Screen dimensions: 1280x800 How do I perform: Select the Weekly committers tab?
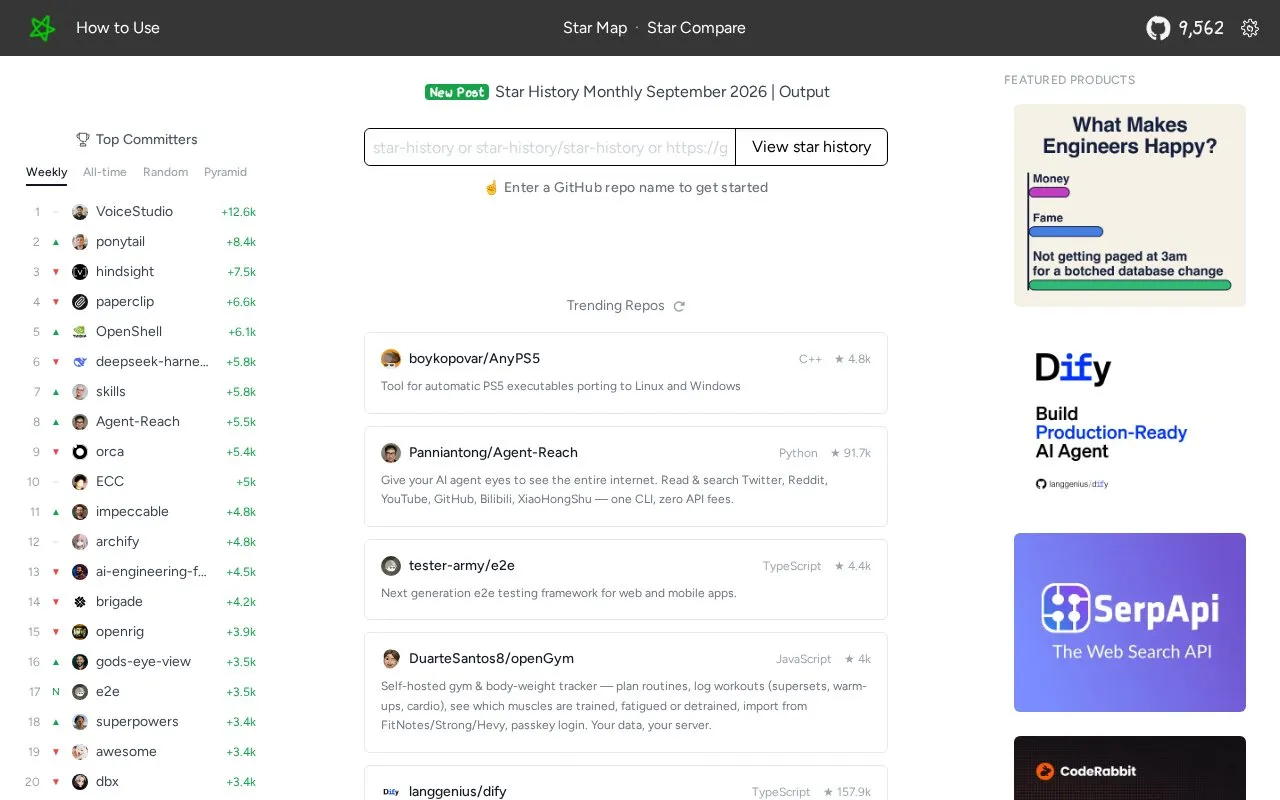[47, 172]
